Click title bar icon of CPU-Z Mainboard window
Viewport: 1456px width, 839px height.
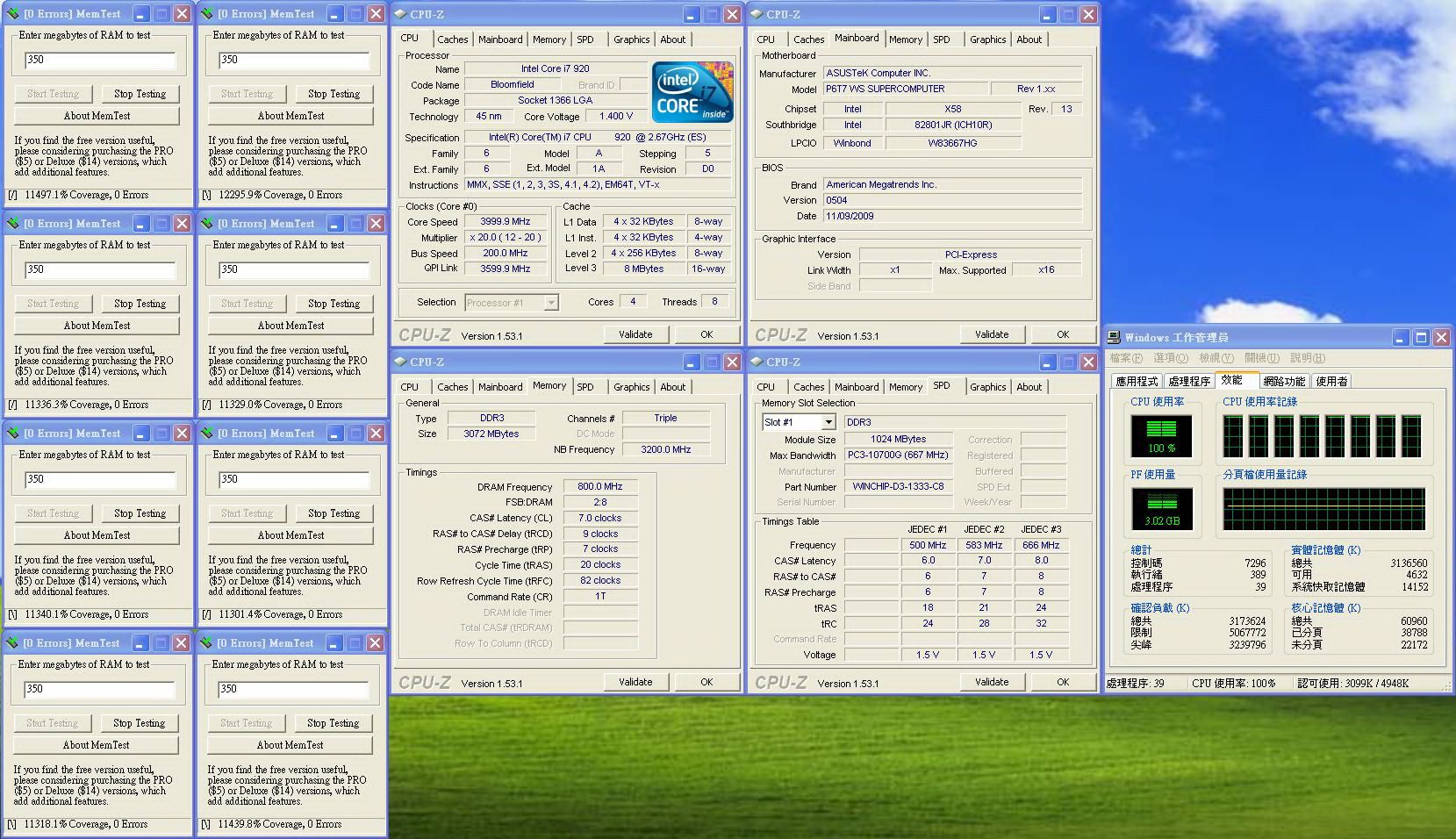(757, 14)
